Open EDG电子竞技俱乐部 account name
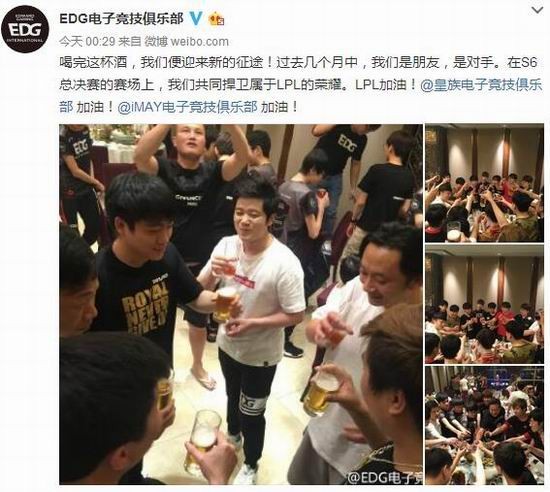Screen dimensions: 550x492 coord(121,19)
